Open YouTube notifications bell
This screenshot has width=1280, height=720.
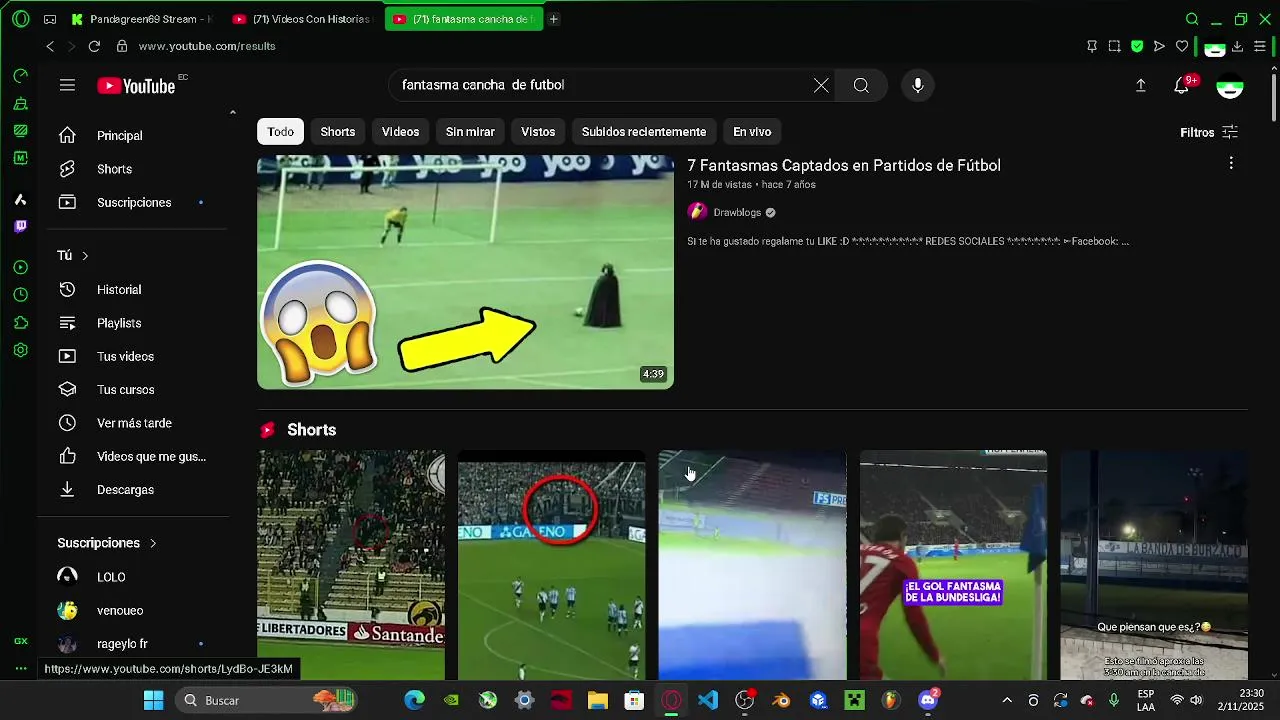pyautogui.click(x=1182, y=86)
